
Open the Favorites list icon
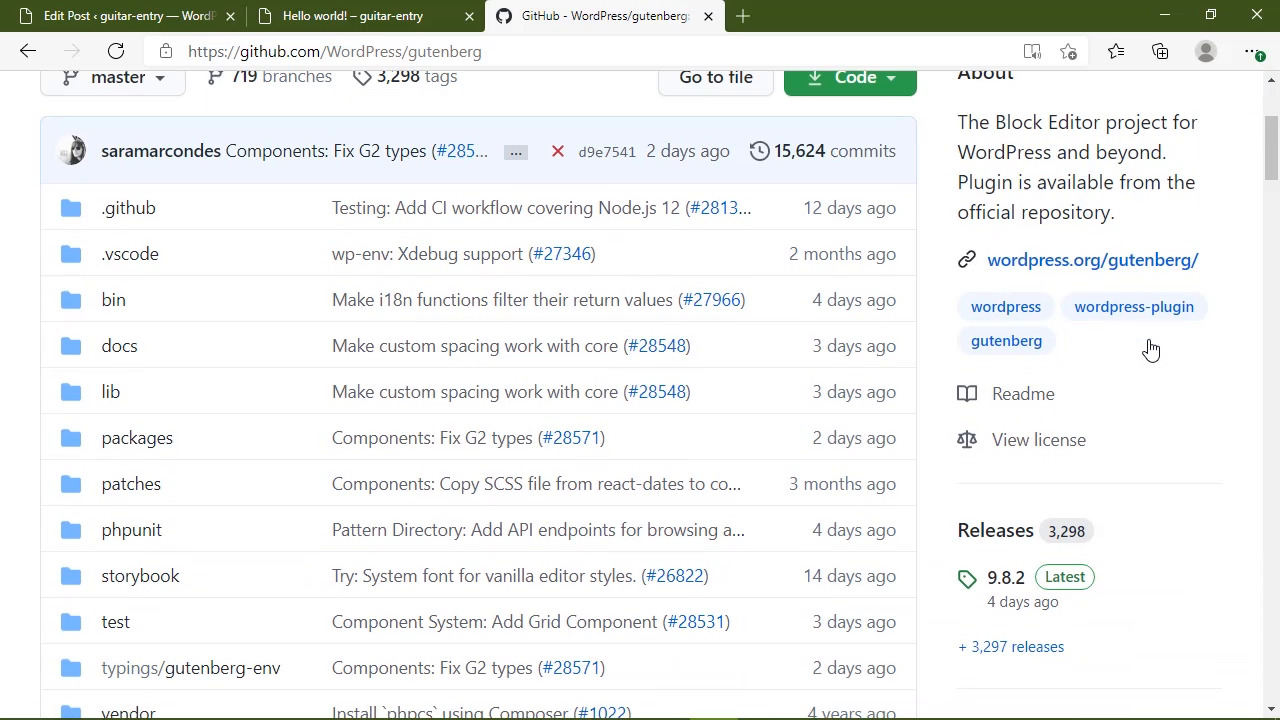click(1116, 51)
